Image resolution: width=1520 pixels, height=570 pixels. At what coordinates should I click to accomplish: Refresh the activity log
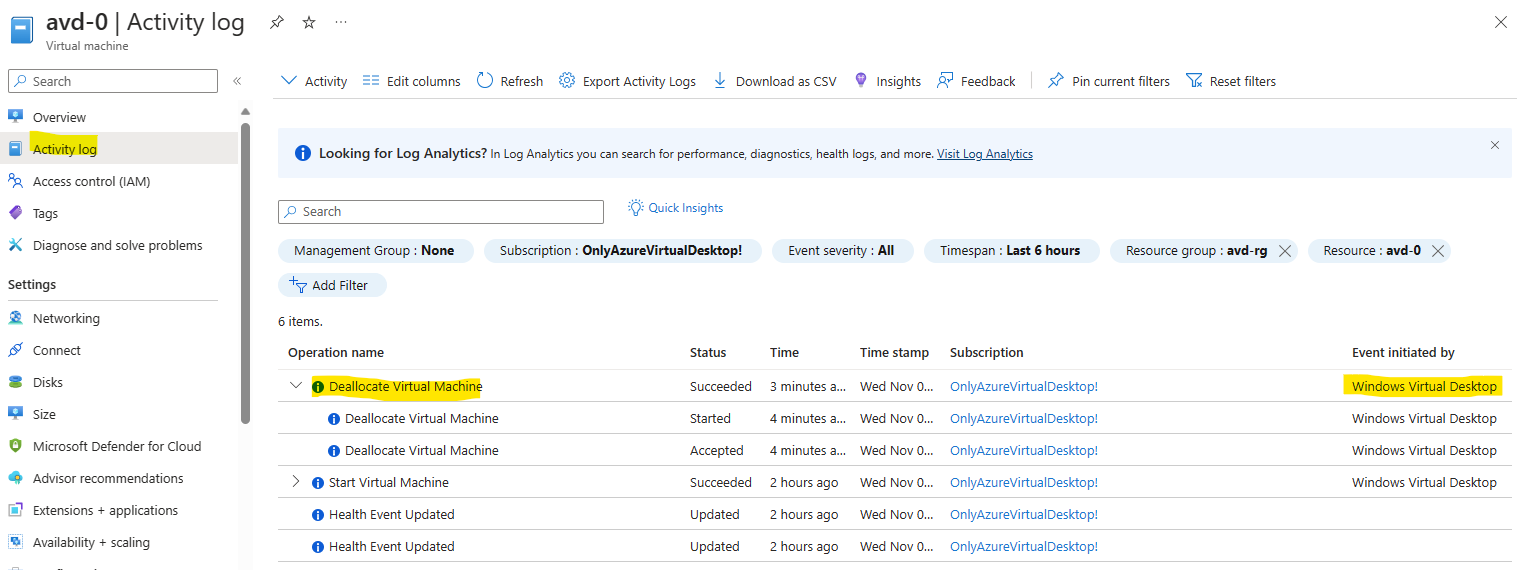tap(509, 81)
